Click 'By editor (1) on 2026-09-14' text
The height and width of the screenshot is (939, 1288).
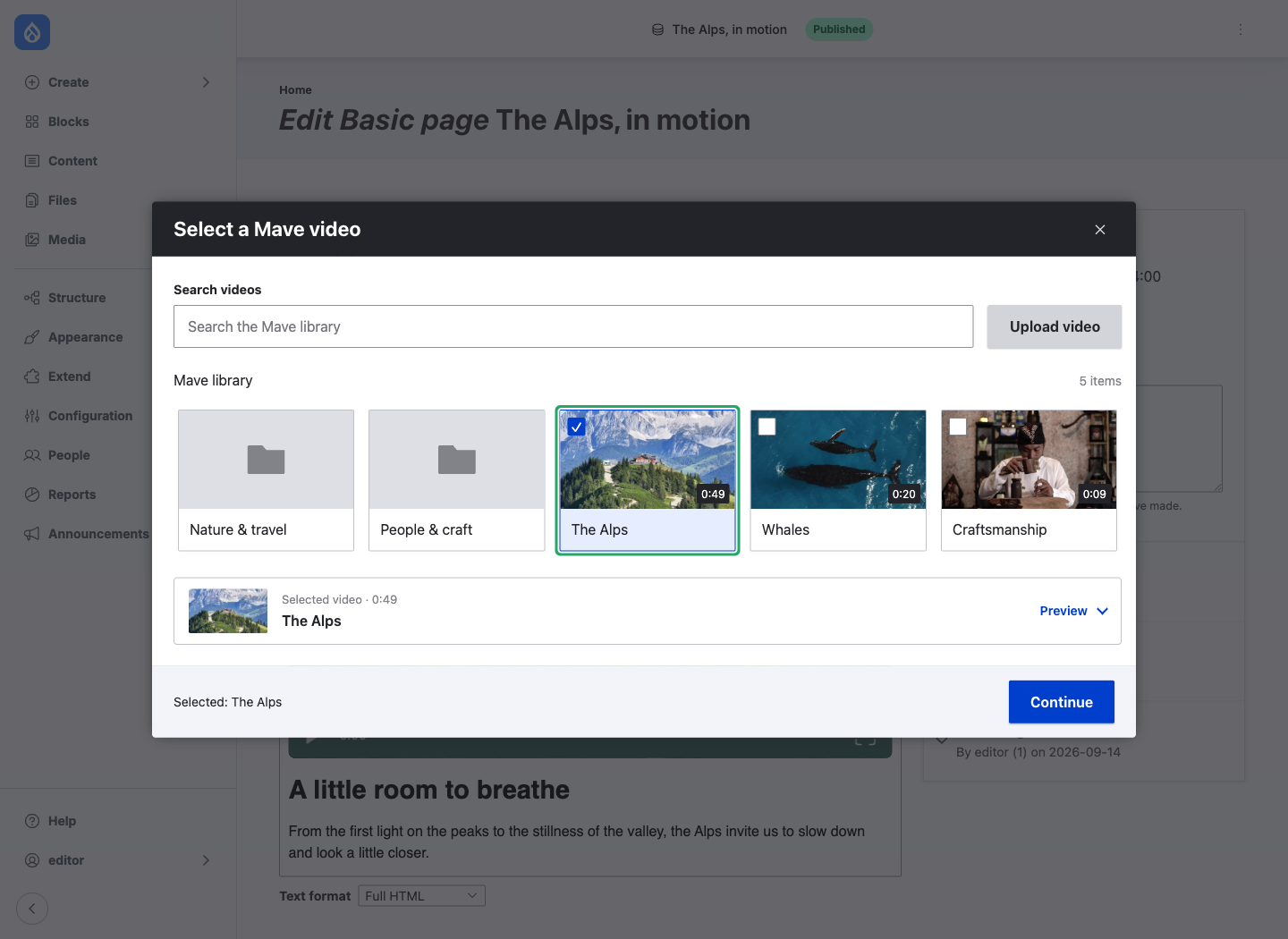point(1038,752)
